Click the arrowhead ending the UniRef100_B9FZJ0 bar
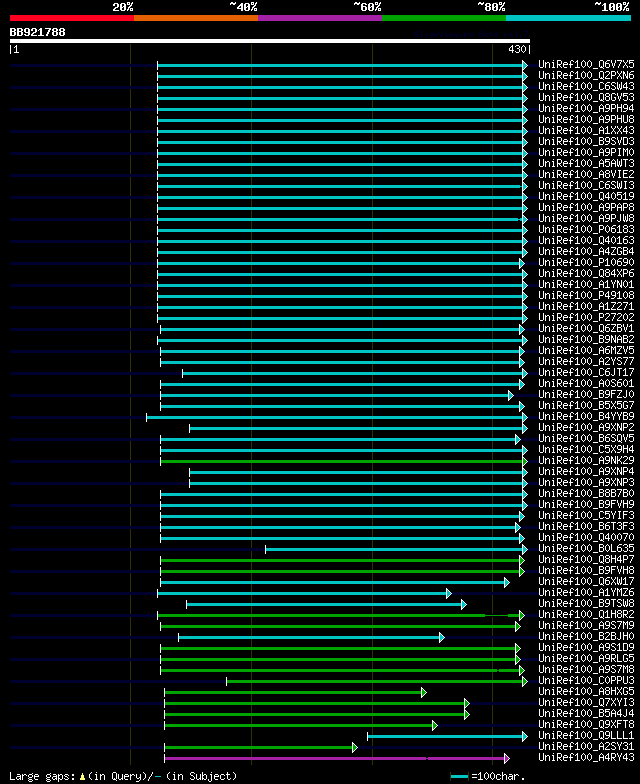The image size is (640, 784). [x=511, y=396]
